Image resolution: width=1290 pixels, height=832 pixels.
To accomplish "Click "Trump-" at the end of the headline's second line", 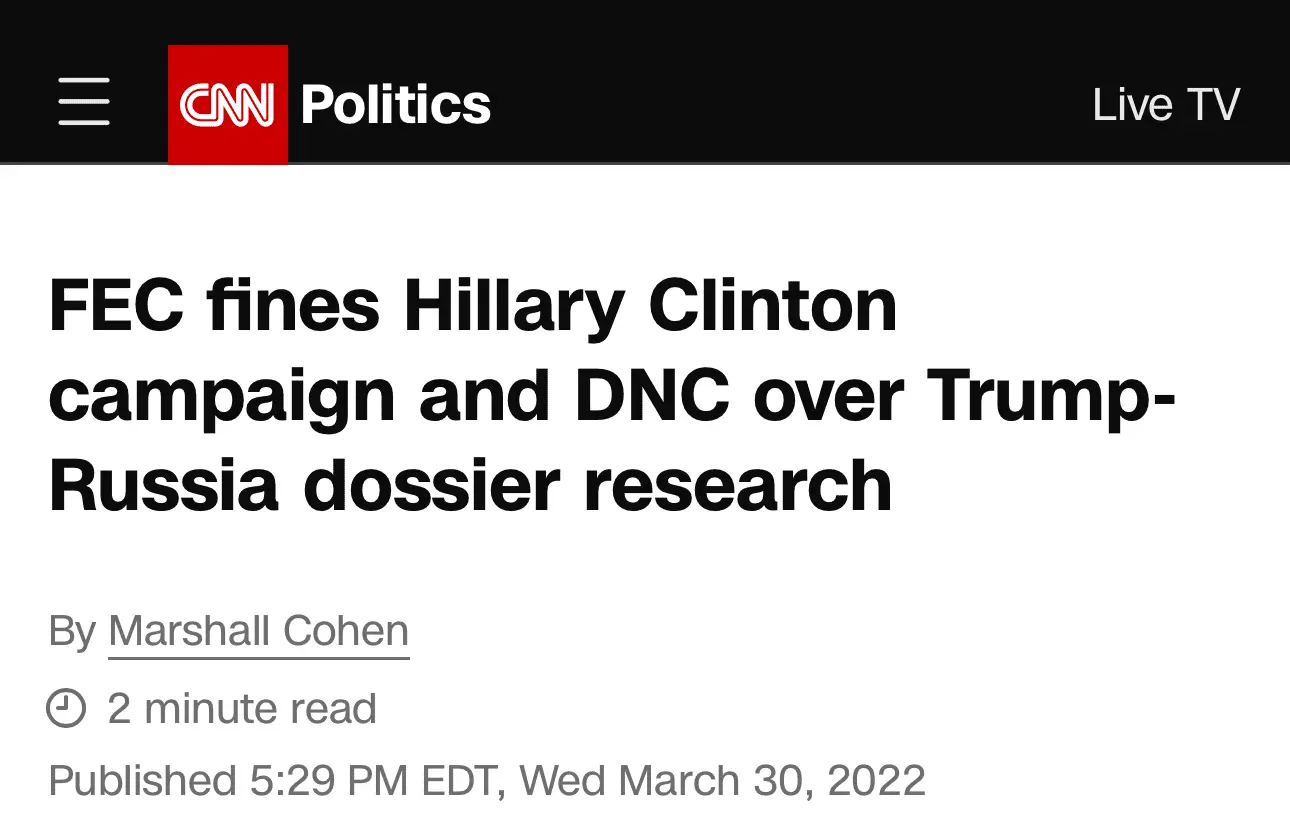I will click(x=1050, y=395).
